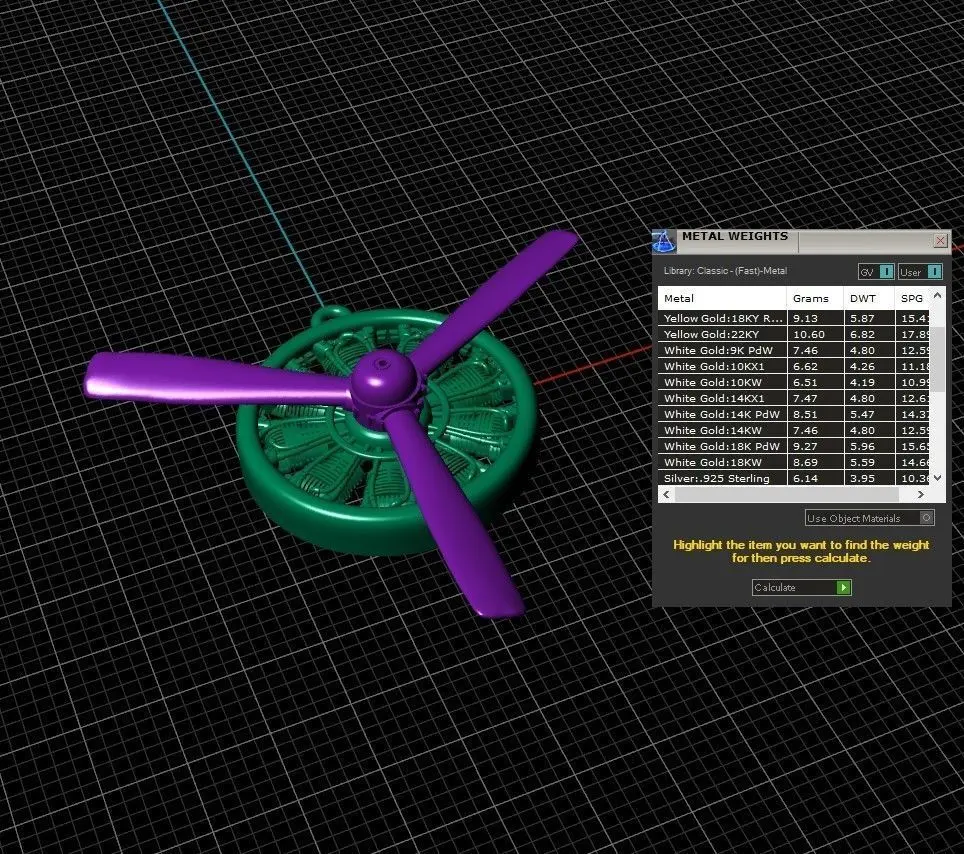The width and height of the screenshot is (964, 854).
Task: Click the Metal Weights title bar
Action: [x=801, y=241]
